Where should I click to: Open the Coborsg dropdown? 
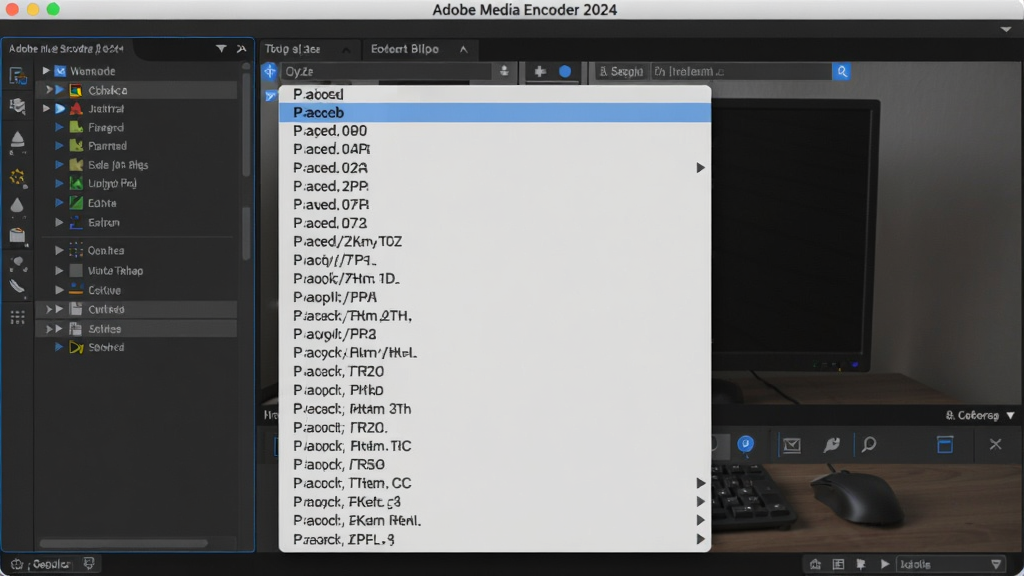[x=980, y=415]
